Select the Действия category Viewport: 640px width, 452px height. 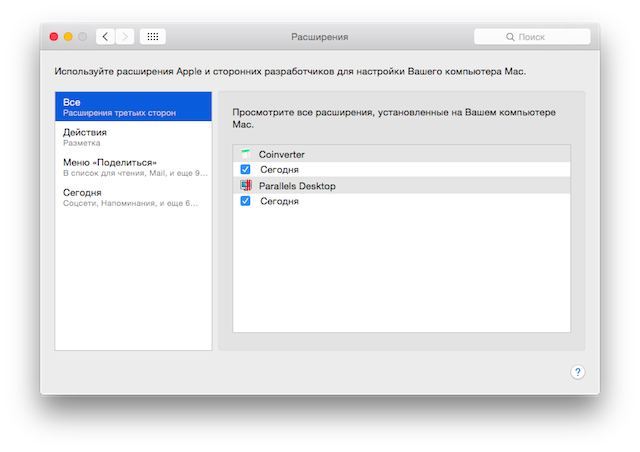point(133,137)
